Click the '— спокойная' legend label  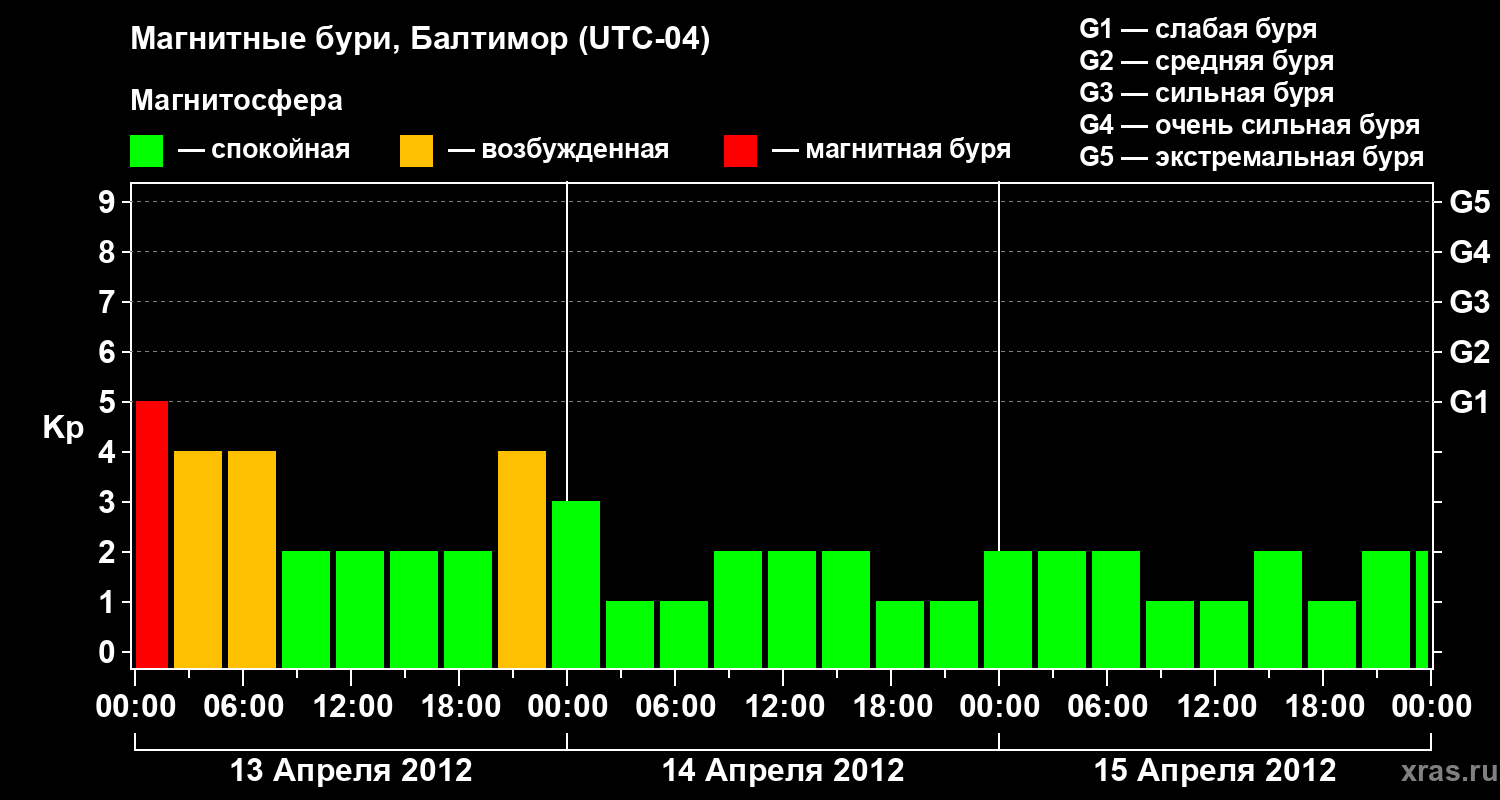click(x=264, y=150)
